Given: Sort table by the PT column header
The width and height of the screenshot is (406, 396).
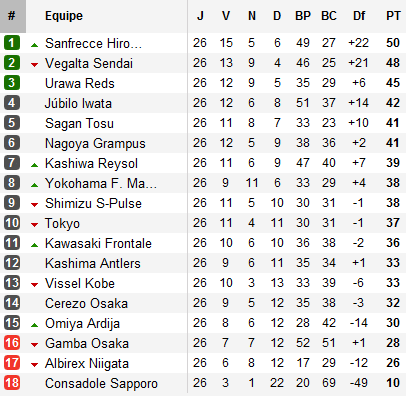Looking at the screenshot, I should [393, 16].
